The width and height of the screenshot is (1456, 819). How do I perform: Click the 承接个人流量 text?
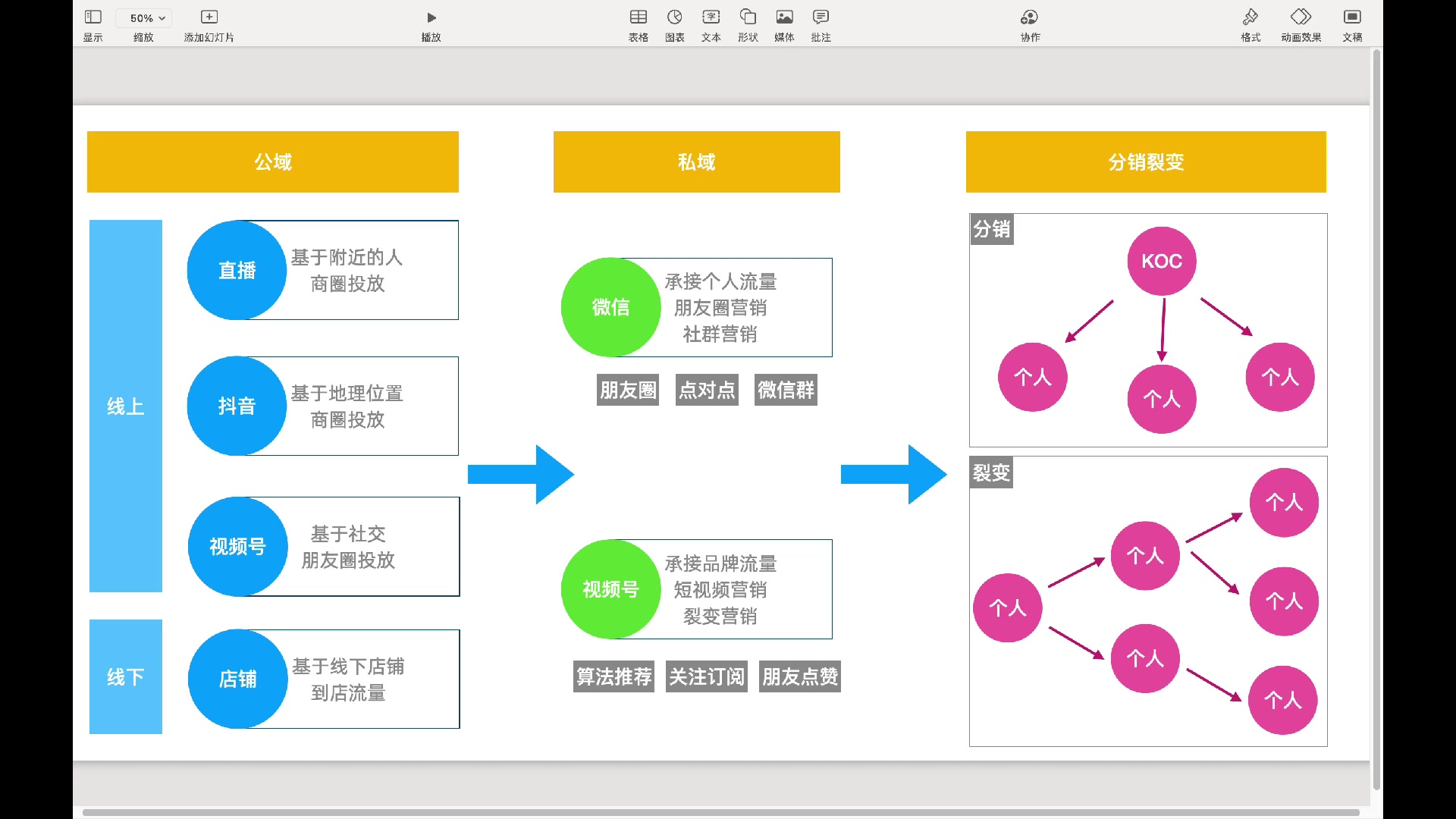pos(720,281)
